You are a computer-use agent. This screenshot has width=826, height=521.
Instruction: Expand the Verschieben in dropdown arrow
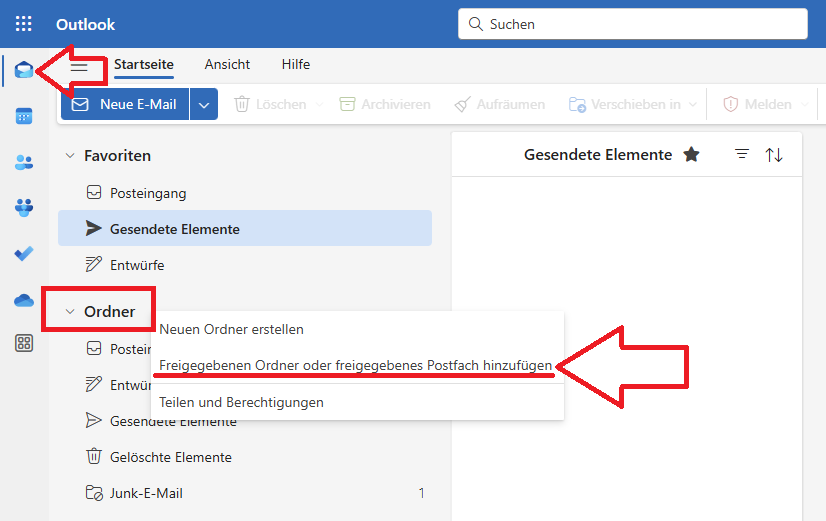coord(693,104)
